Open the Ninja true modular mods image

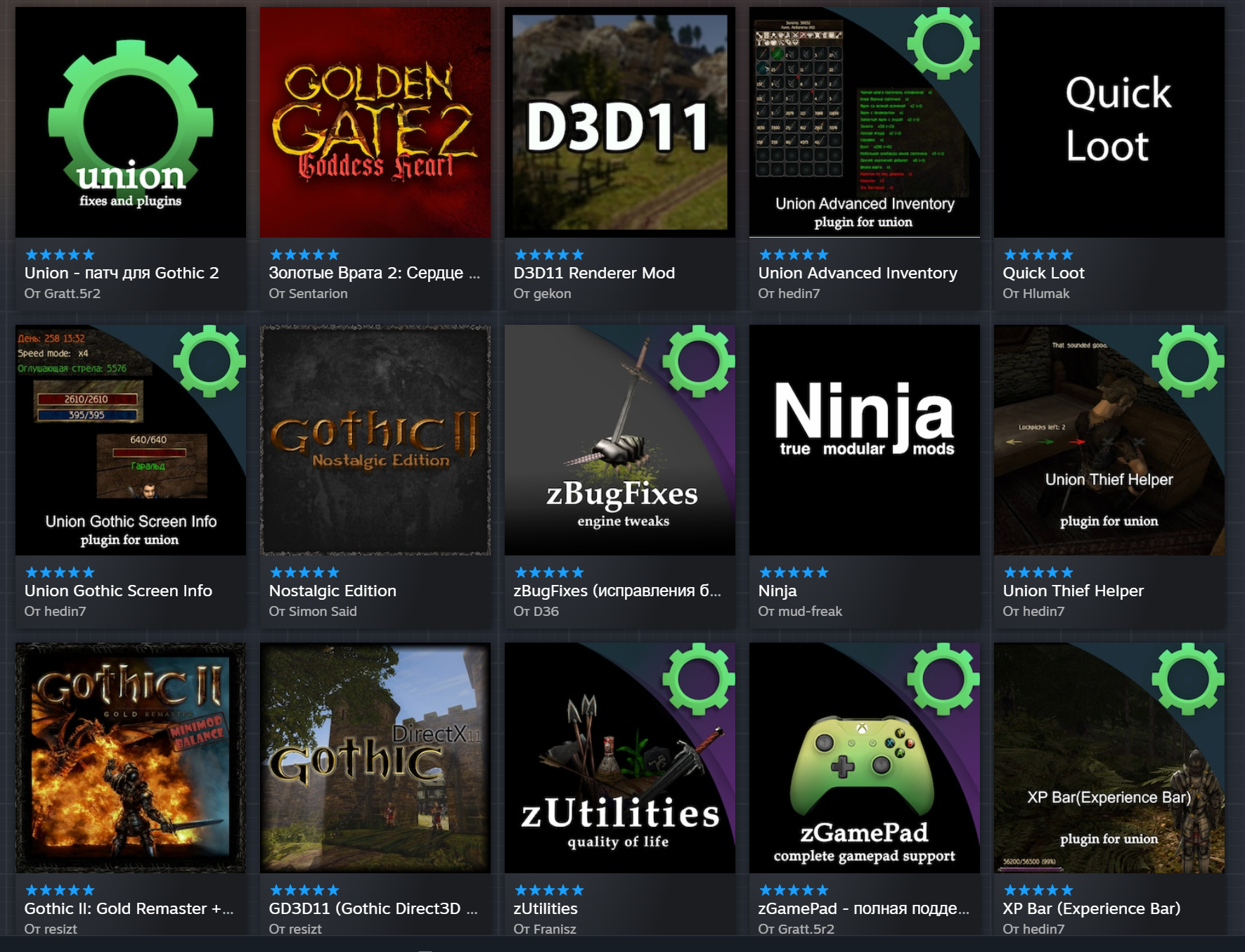pos(865,440)
